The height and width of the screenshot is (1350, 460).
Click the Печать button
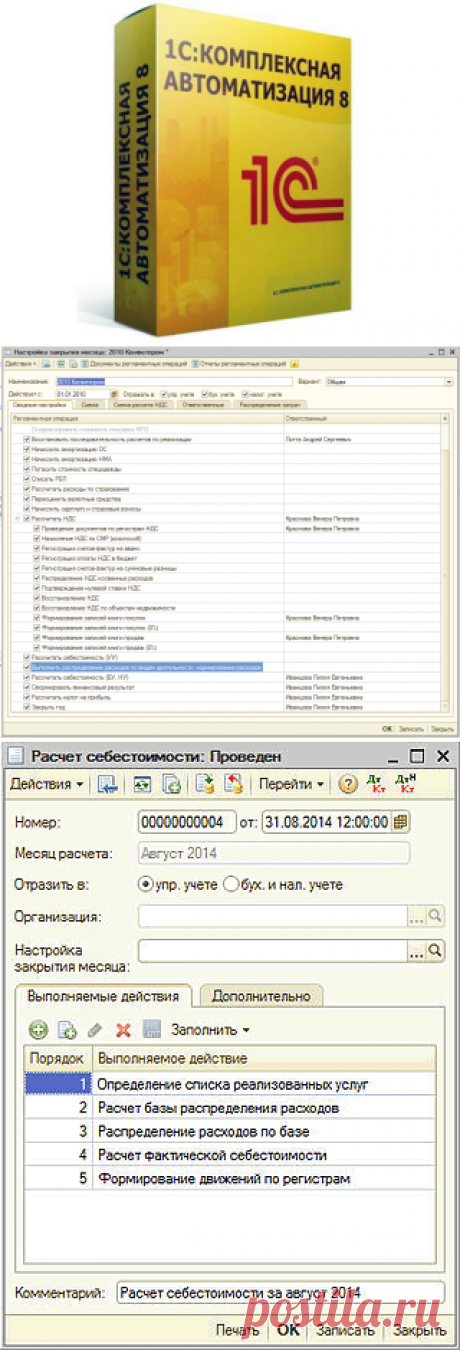point(239,1330)
